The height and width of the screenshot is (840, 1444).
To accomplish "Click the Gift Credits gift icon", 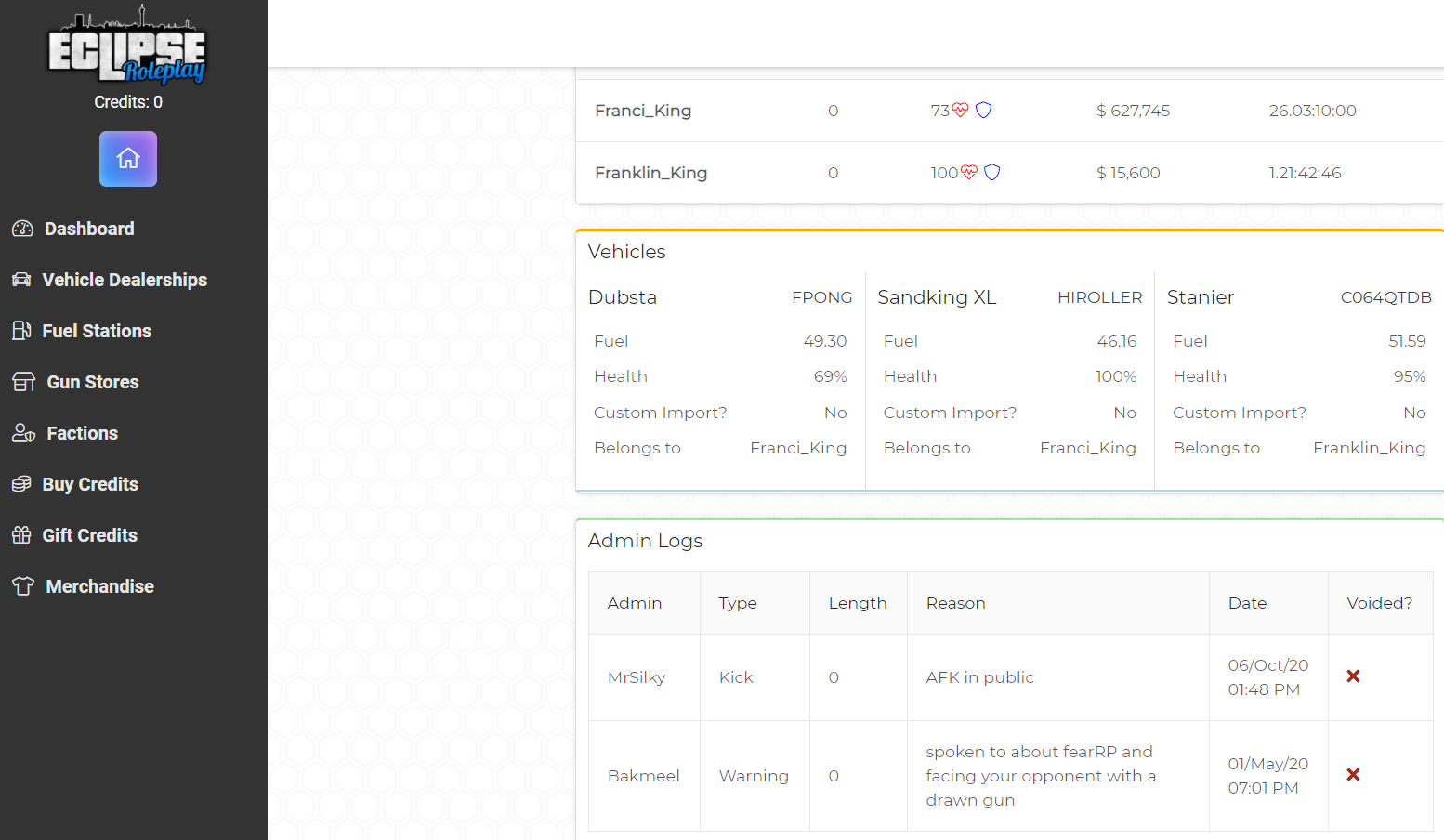I will [21, 535].
